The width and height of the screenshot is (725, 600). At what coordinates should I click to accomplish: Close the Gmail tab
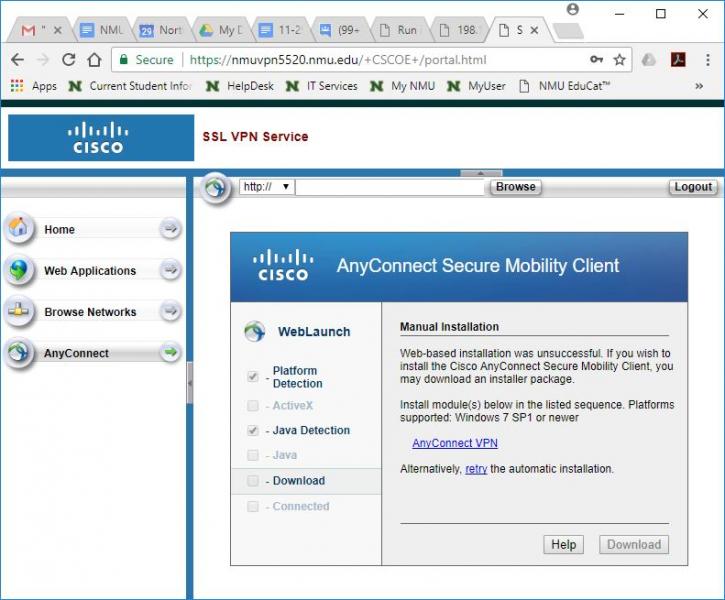click(x=58, y=31)
